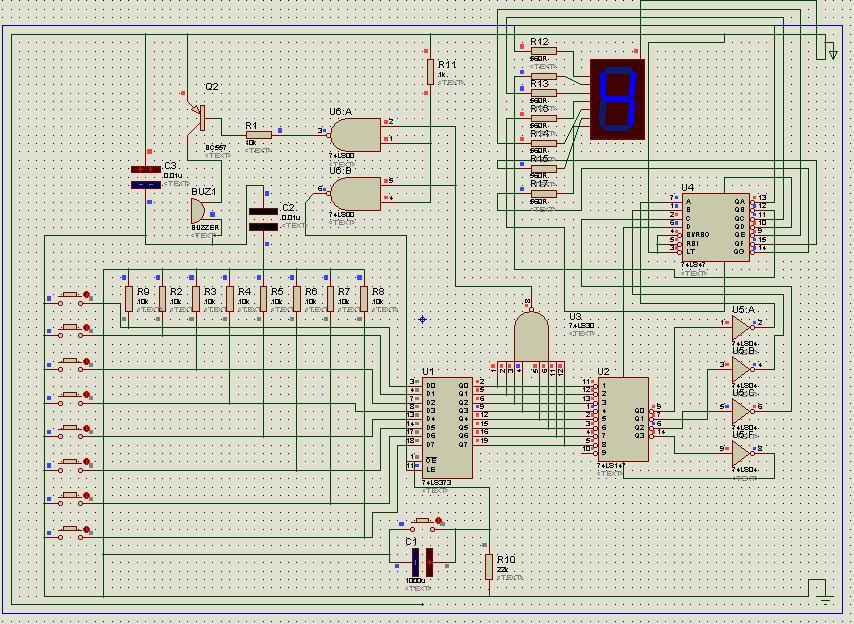Select pull-up resistor R5
Screen dimensions: 854x624
tap(264, 299)
